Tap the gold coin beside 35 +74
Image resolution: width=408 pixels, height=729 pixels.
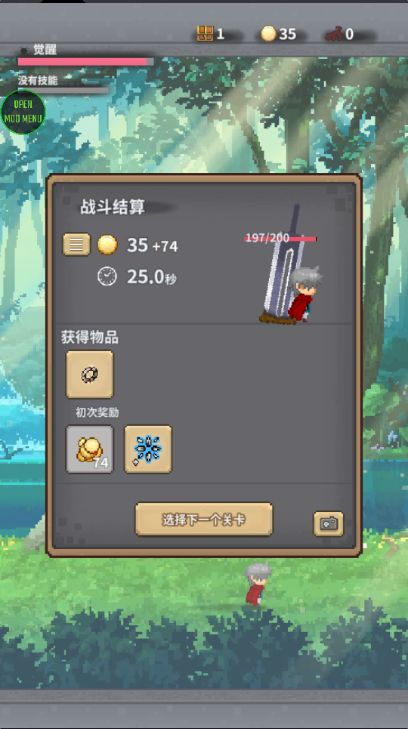click(x=107, y=245)
